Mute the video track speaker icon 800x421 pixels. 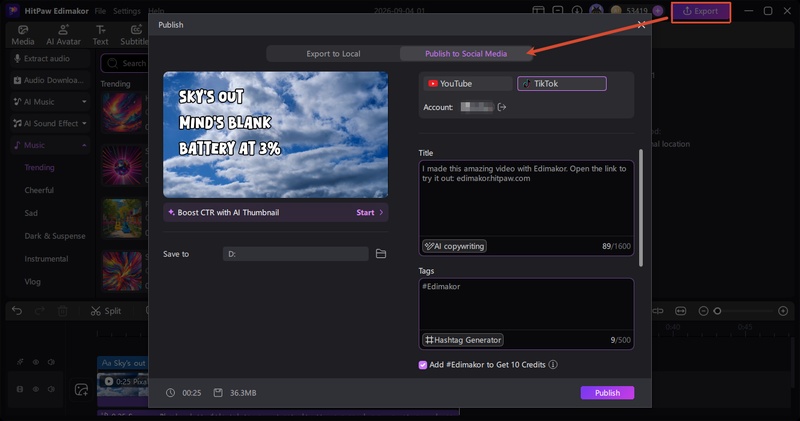[x=51, y=389]
